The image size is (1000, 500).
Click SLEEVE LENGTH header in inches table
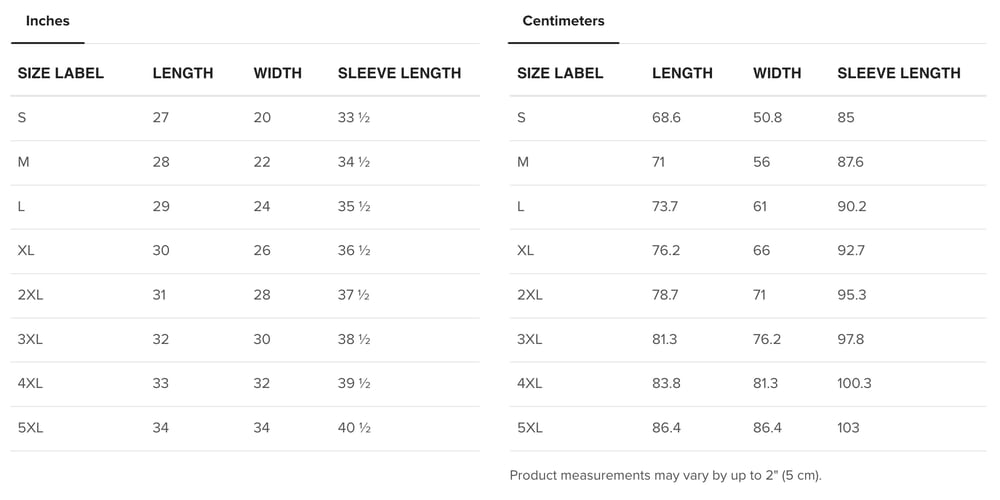point(399,73)
